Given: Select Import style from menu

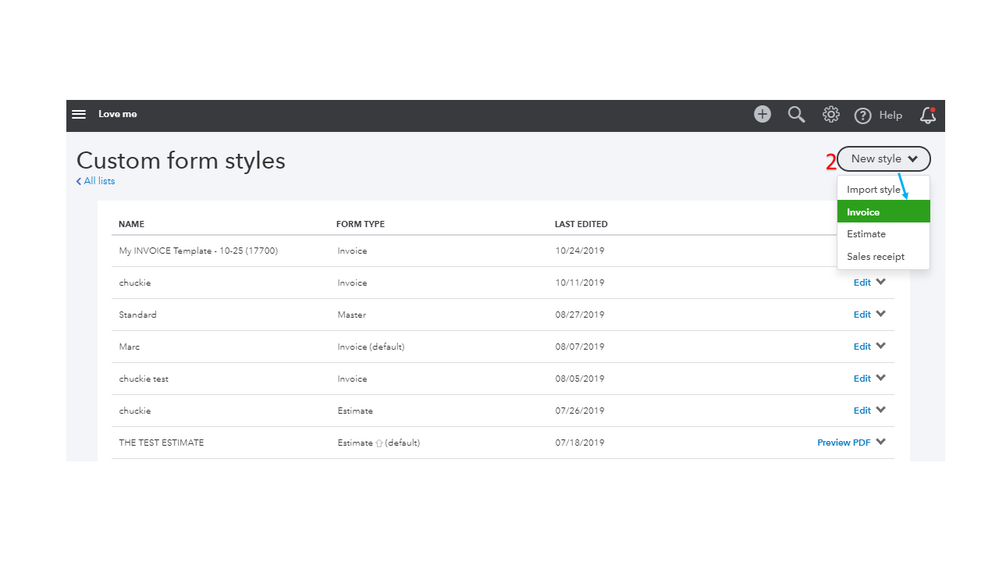Looking at the screenshot, I should pyautogui.click(x=873, y=190).
